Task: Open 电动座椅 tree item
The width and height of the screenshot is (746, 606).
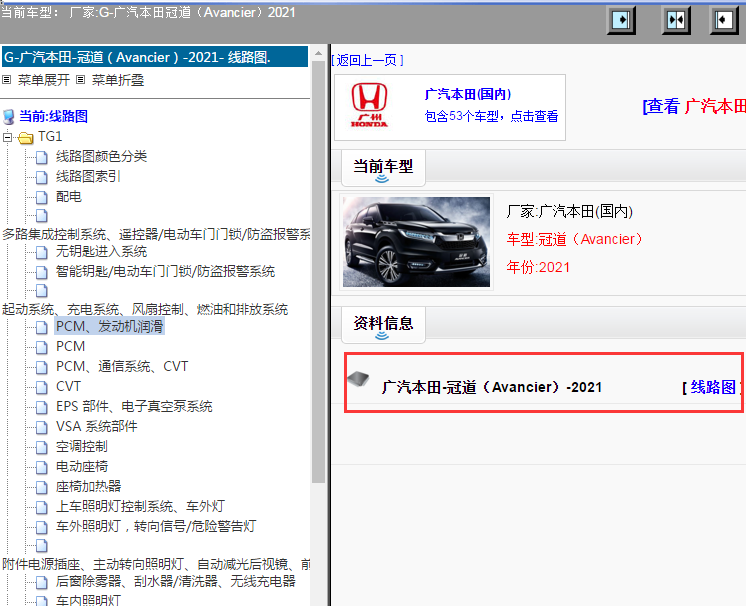Action: tap(82, 466)
